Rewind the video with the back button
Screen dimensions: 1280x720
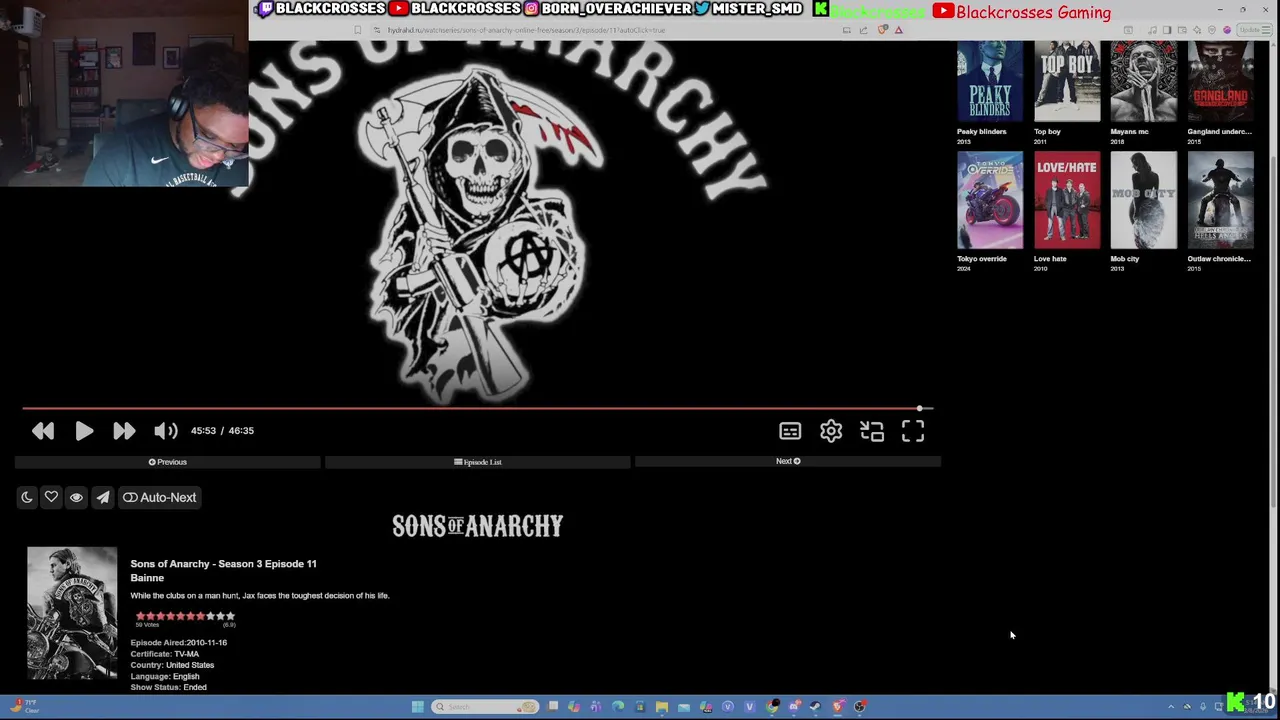(43, 431)
